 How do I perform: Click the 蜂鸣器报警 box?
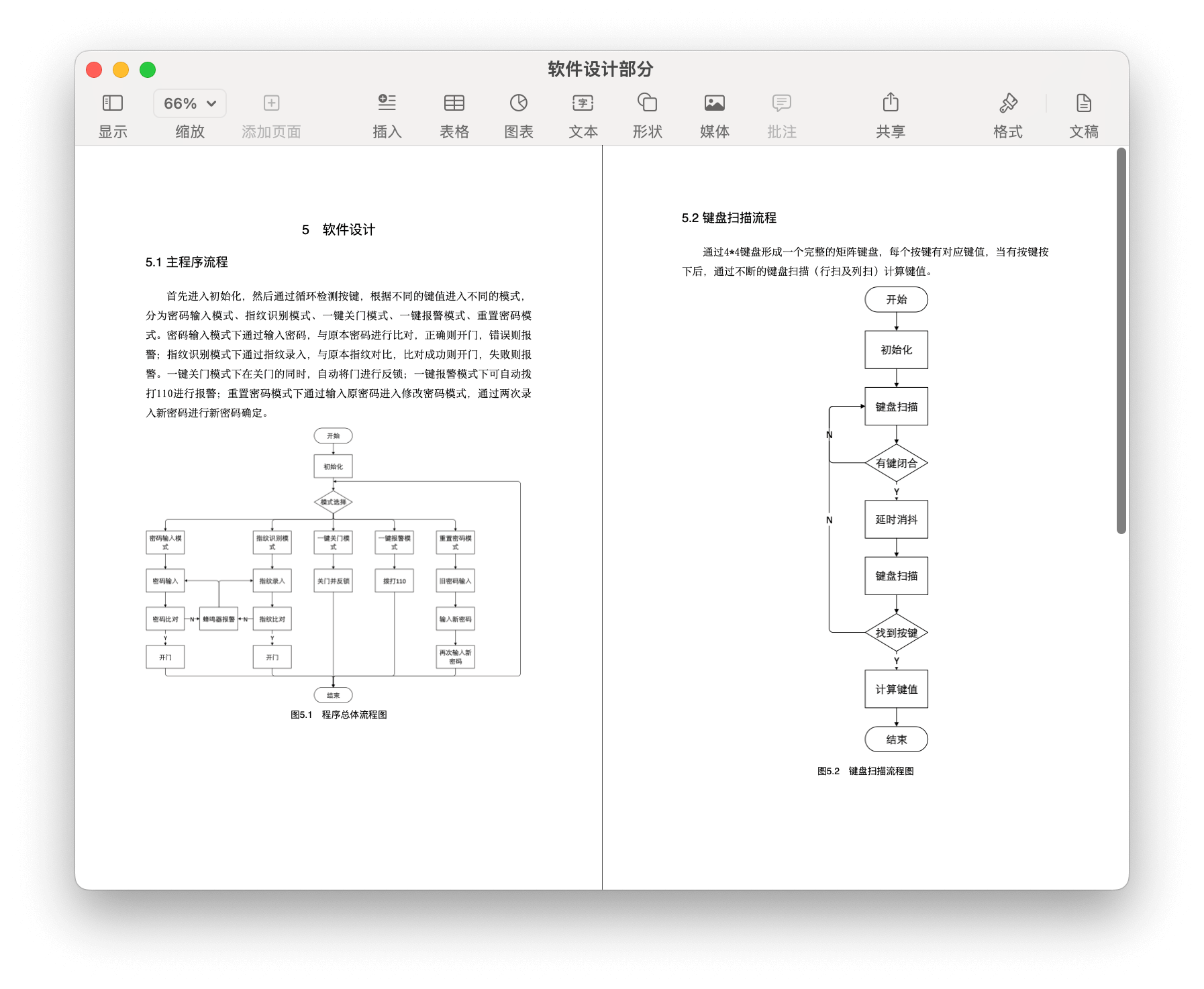pos(219,619)
